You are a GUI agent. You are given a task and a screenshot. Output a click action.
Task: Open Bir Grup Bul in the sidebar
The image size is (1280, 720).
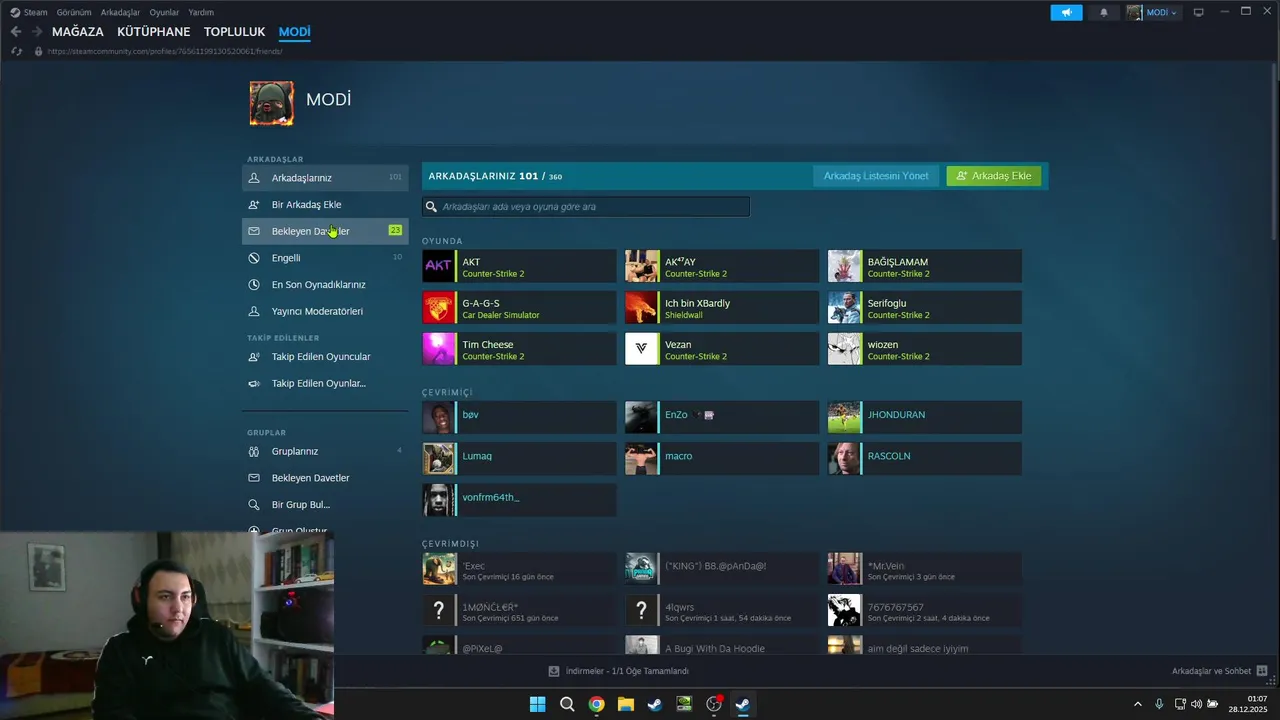click(325, 505)
